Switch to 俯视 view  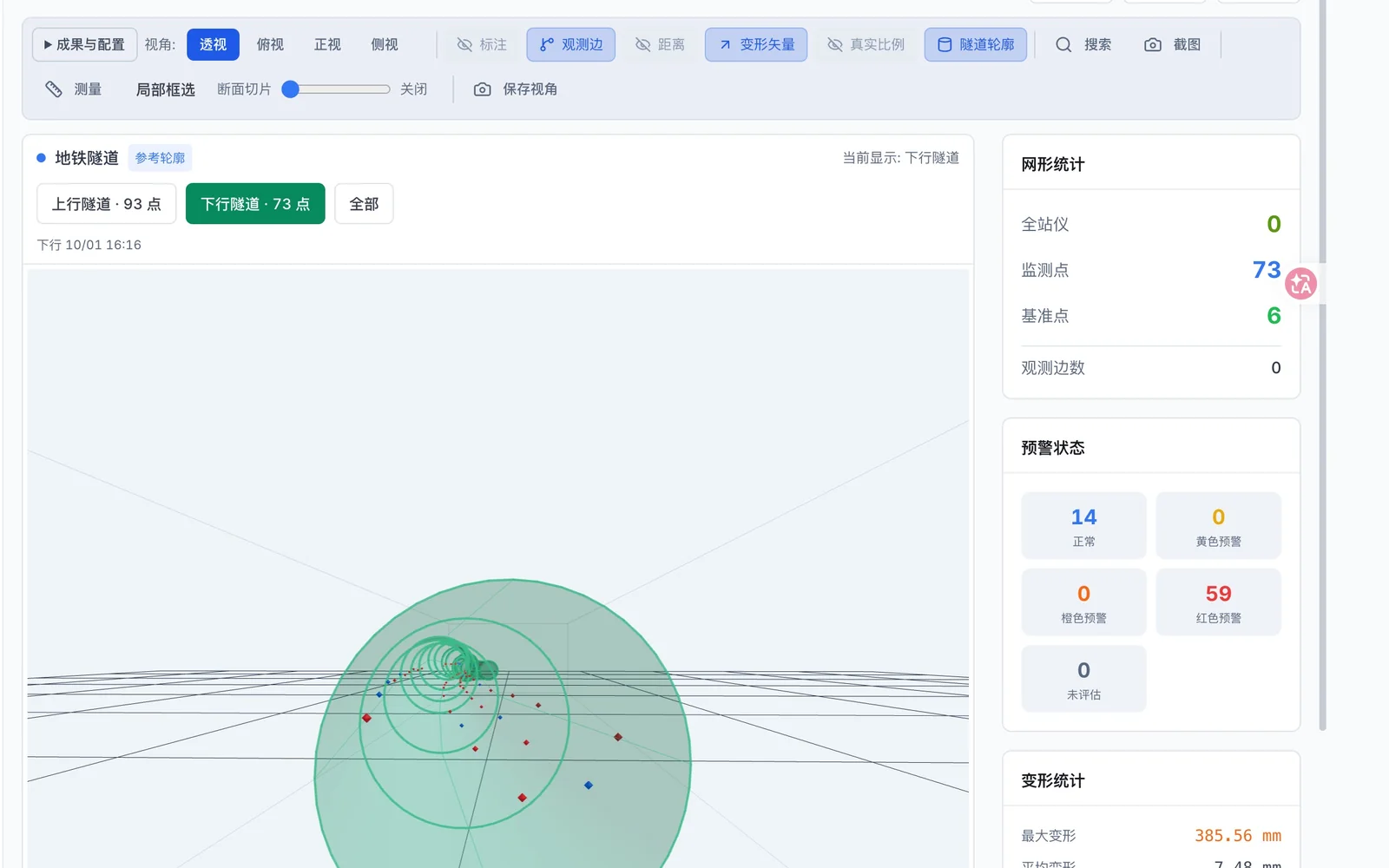270,44
